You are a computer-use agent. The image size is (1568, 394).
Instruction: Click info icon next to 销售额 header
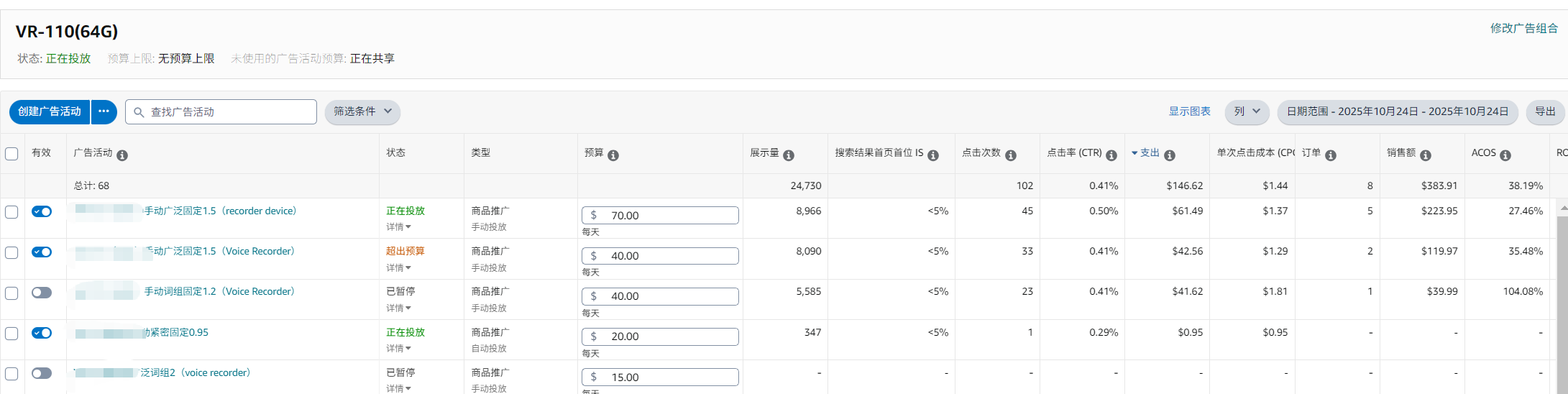(1426, 155)
